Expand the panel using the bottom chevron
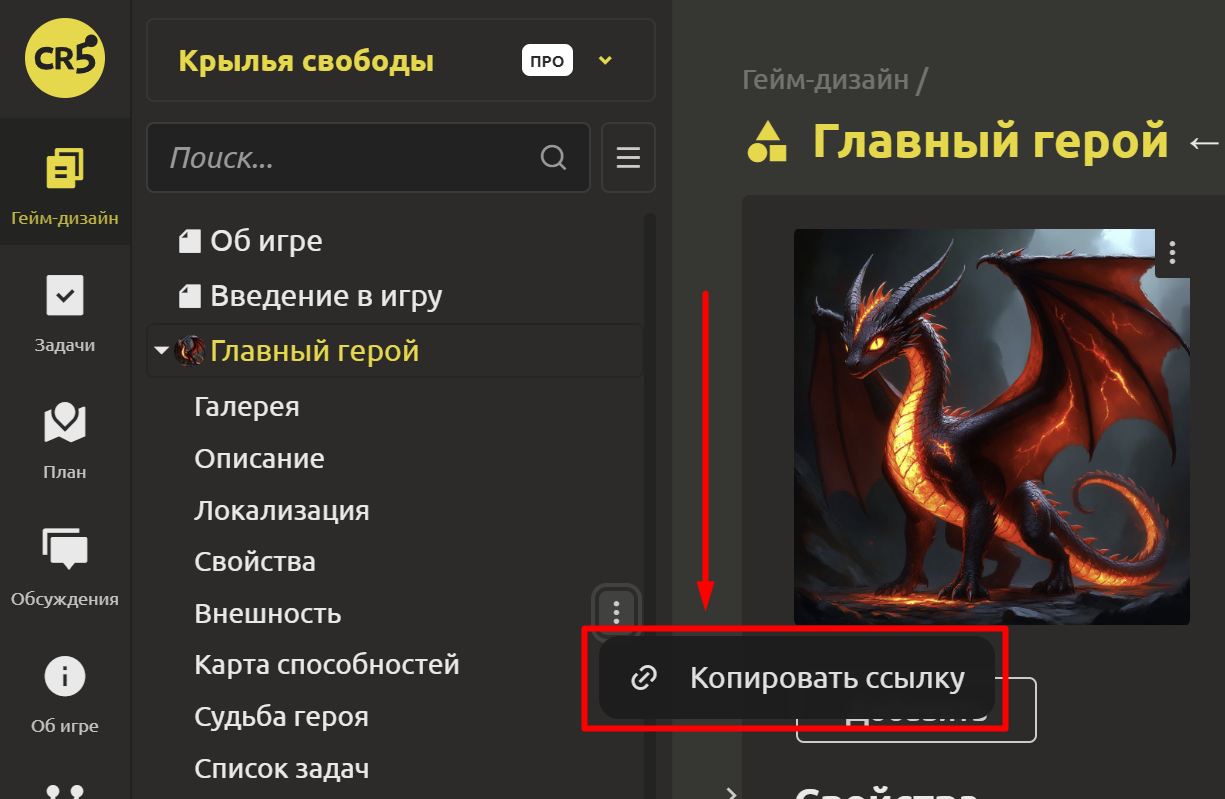 [731, 793]
